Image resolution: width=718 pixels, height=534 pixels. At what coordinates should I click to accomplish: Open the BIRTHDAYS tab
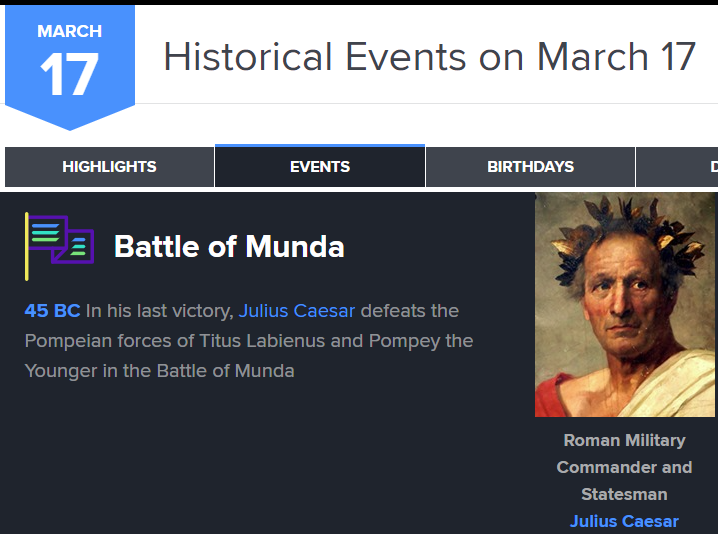point(530,167)
